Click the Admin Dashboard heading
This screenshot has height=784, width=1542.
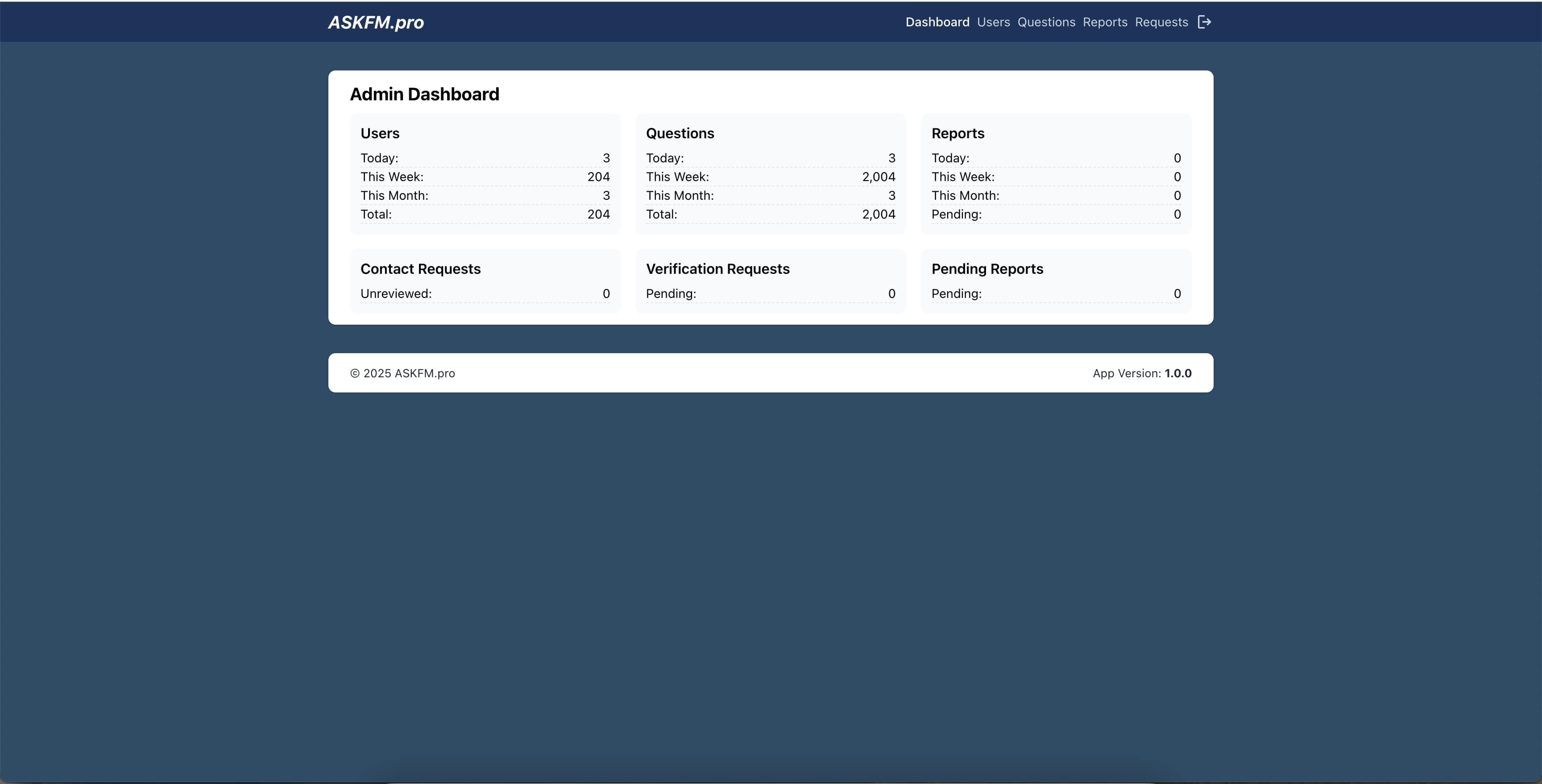pyautogui.click(x=424, y=94)
